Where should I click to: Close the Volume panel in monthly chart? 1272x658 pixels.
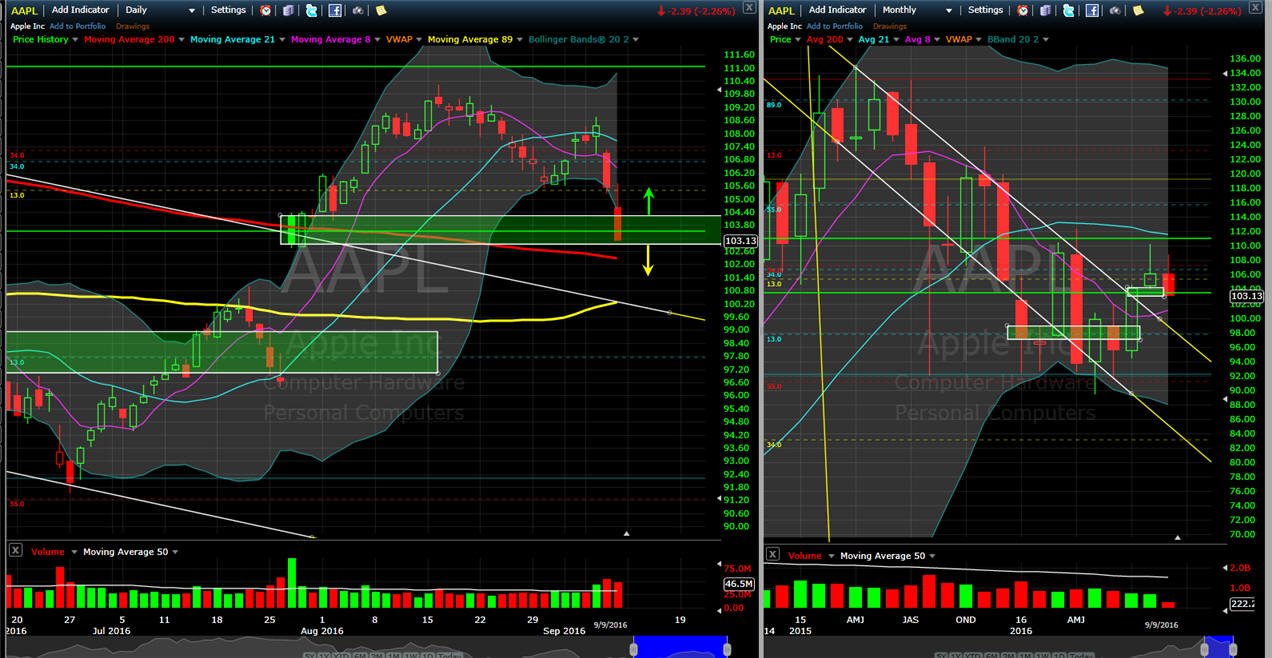point(772,555)
